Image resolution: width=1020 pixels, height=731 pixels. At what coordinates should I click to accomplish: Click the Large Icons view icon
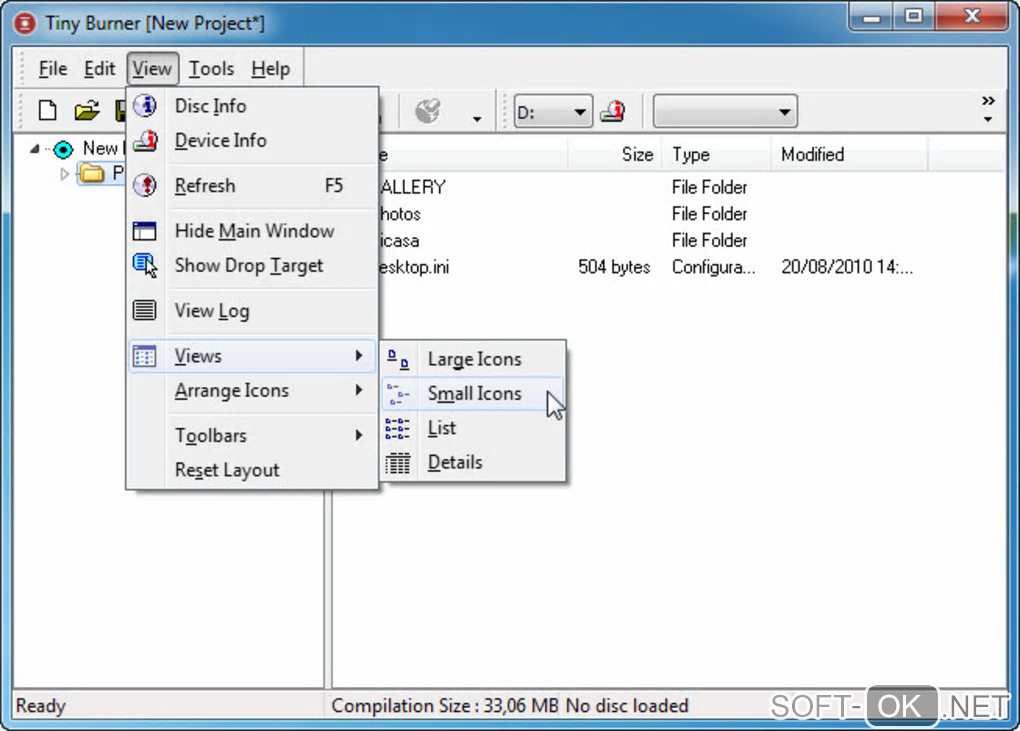397,359
